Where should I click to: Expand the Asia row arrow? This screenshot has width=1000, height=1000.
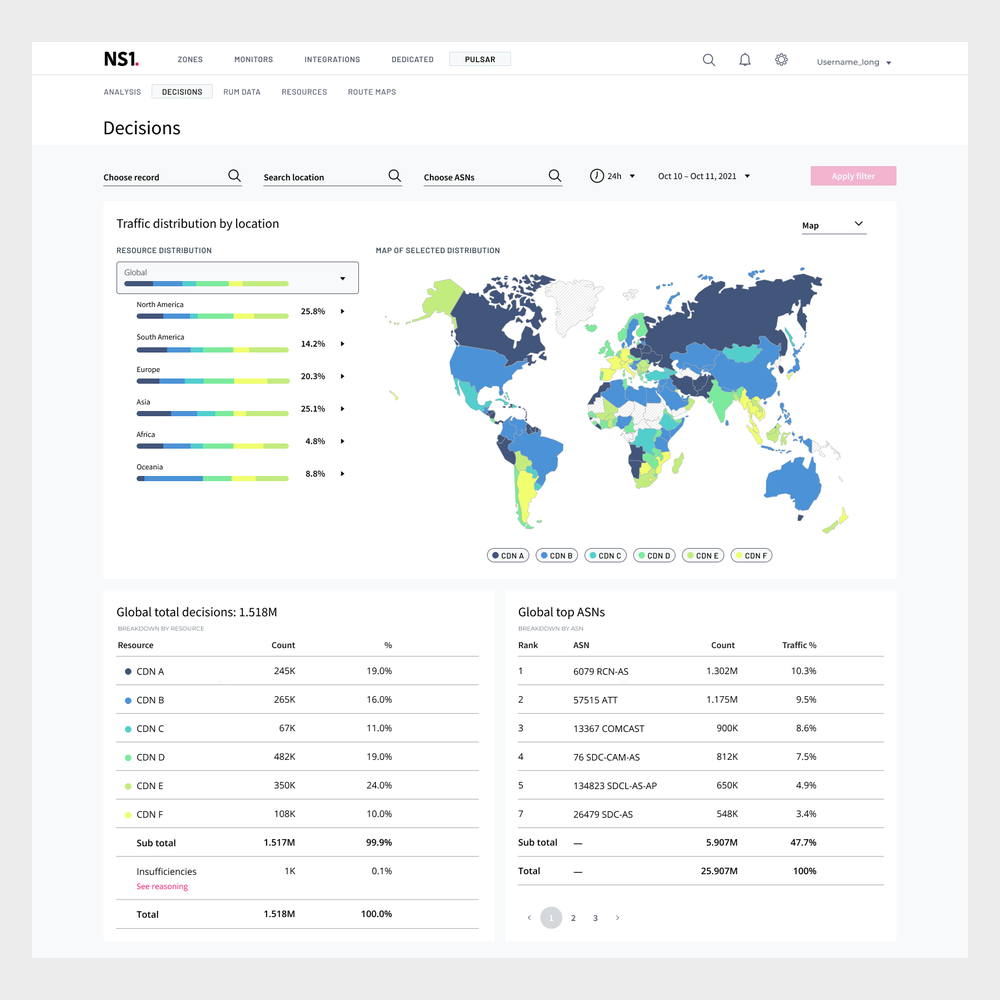click(342, 409)
